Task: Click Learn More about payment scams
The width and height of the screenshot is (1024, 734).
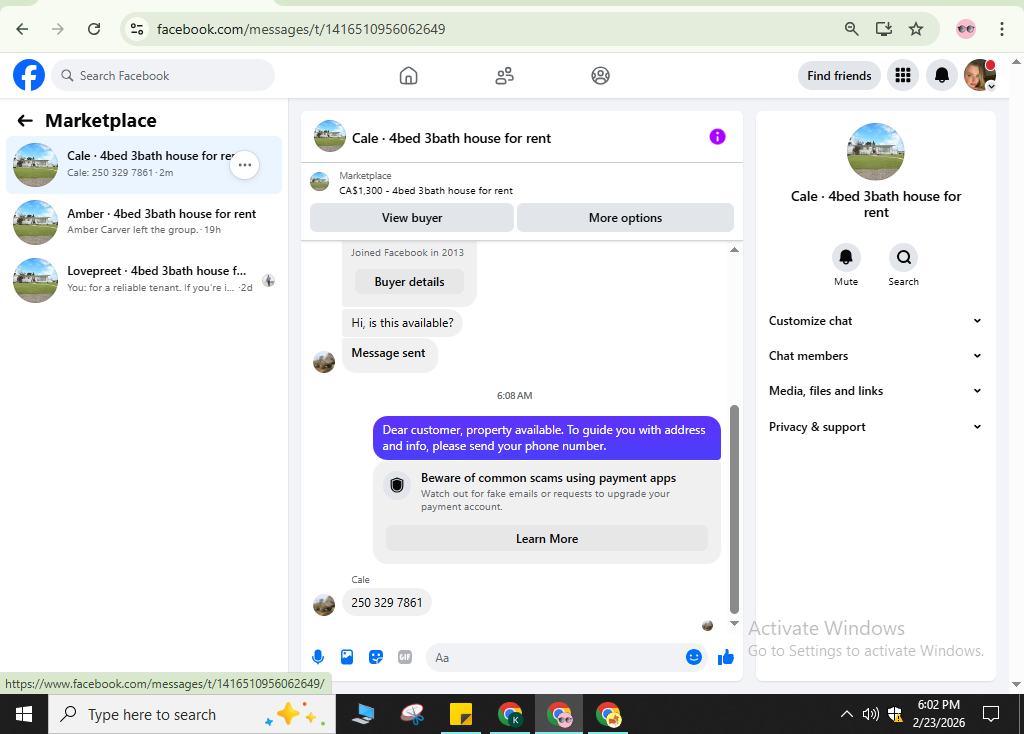Action: coord(547,539)
